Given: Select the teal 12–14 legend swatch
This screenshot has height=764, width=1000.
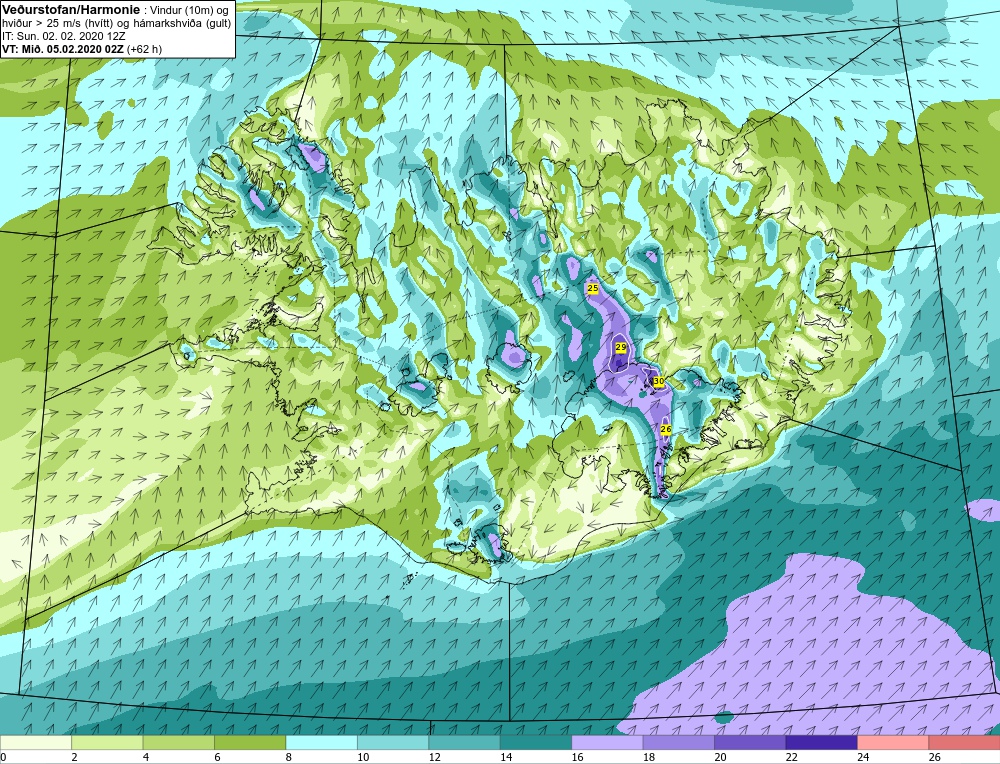Looking at the screenshot, I should (464, 742).
